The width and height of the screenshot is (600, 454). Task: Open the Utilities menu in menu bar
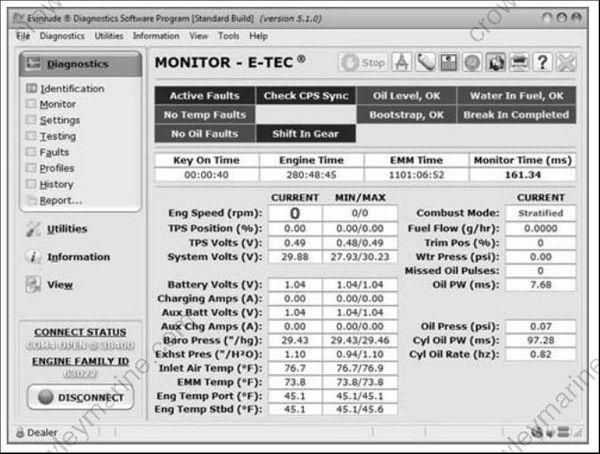(109, 36)
